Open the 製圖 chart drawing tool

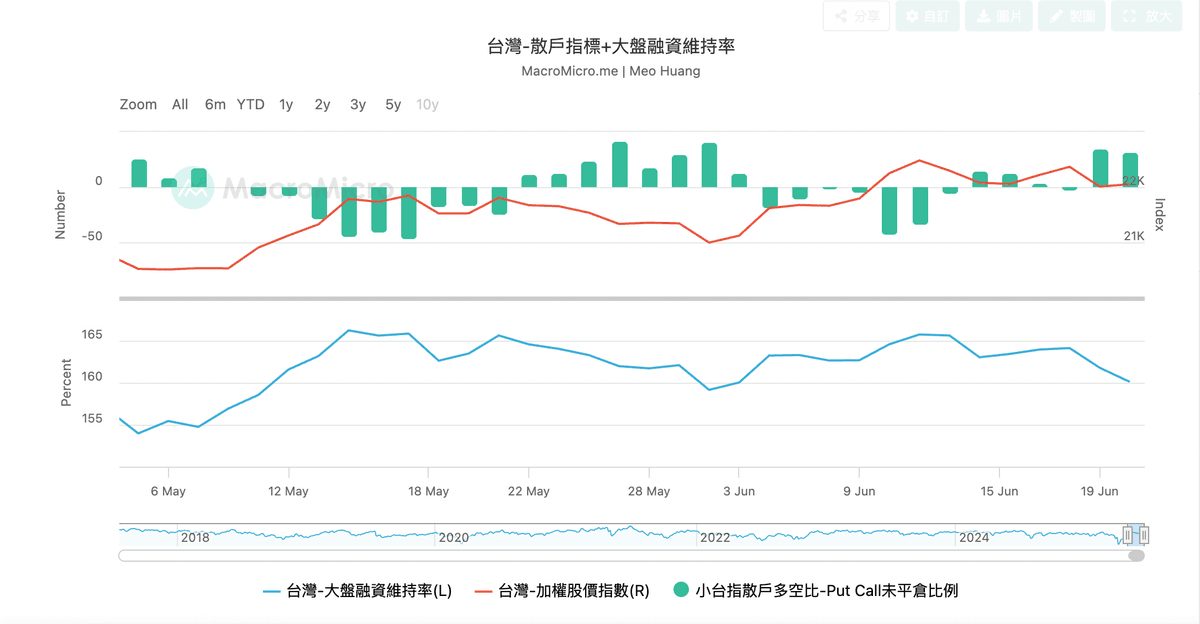pyautogui.click(x=1071, y=16)
